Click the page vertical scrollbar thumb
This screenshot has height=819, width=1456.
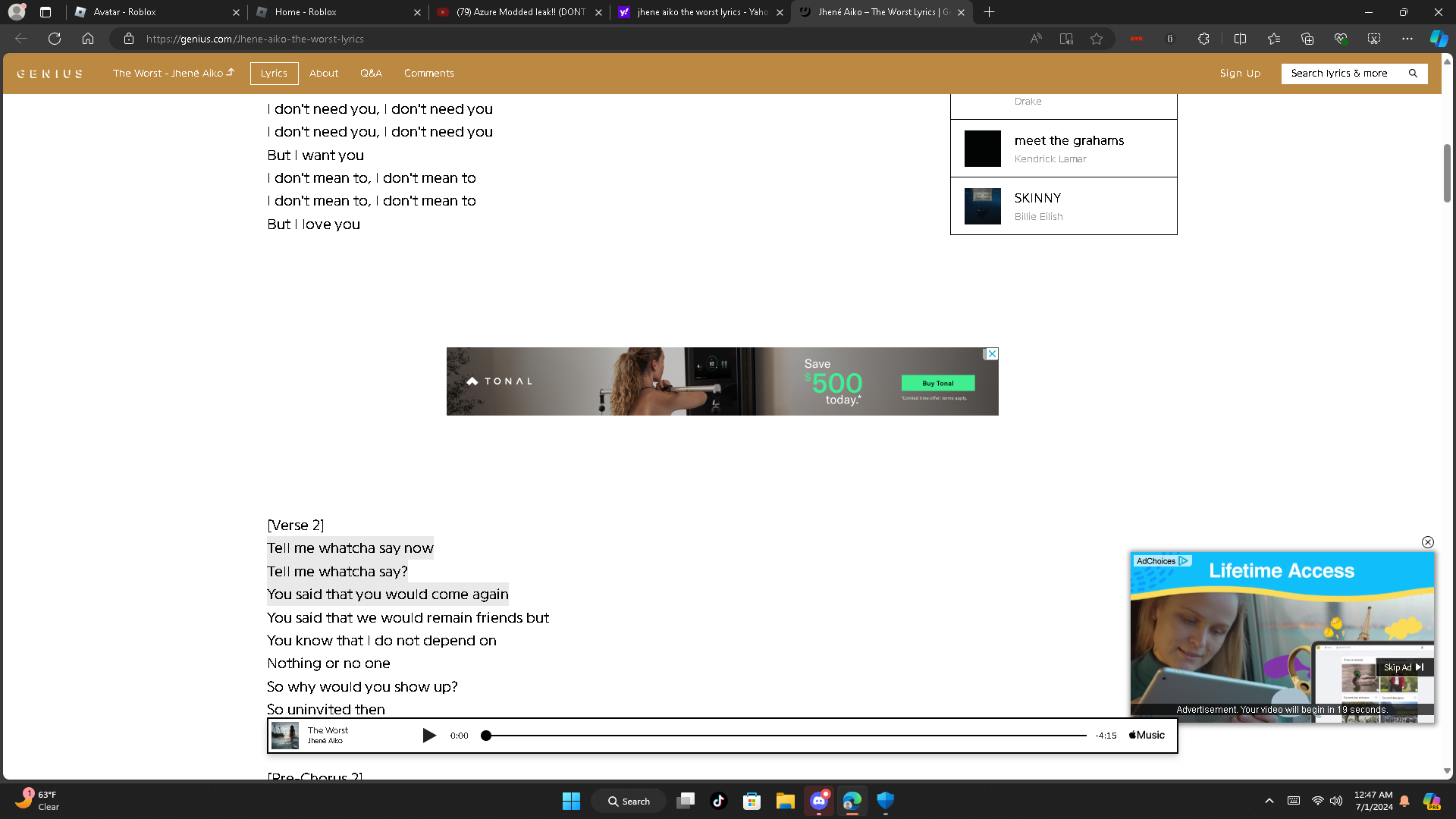1447,173
